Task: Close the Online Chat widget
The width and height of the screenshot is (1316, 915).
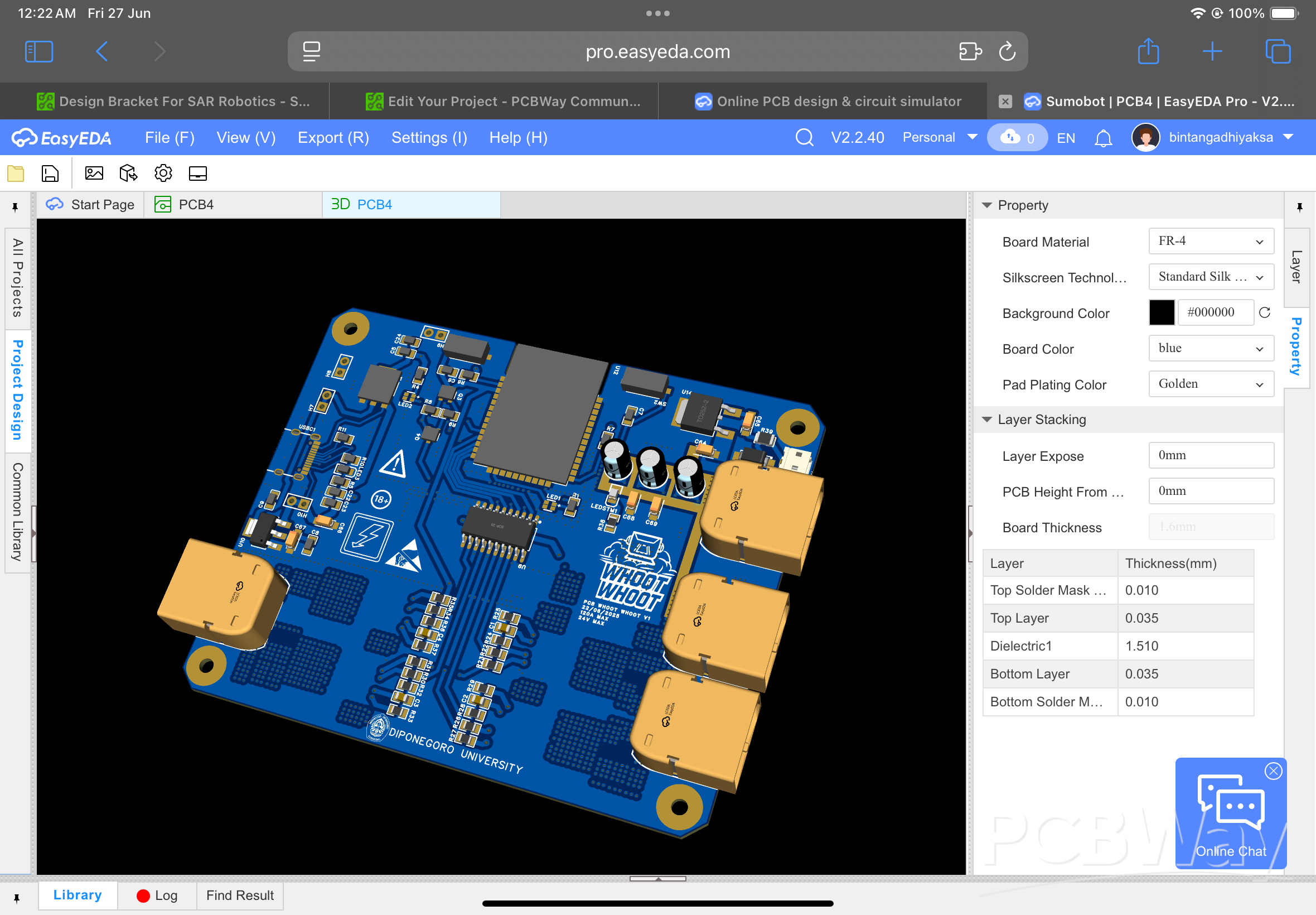Action: pos(1273,771)
